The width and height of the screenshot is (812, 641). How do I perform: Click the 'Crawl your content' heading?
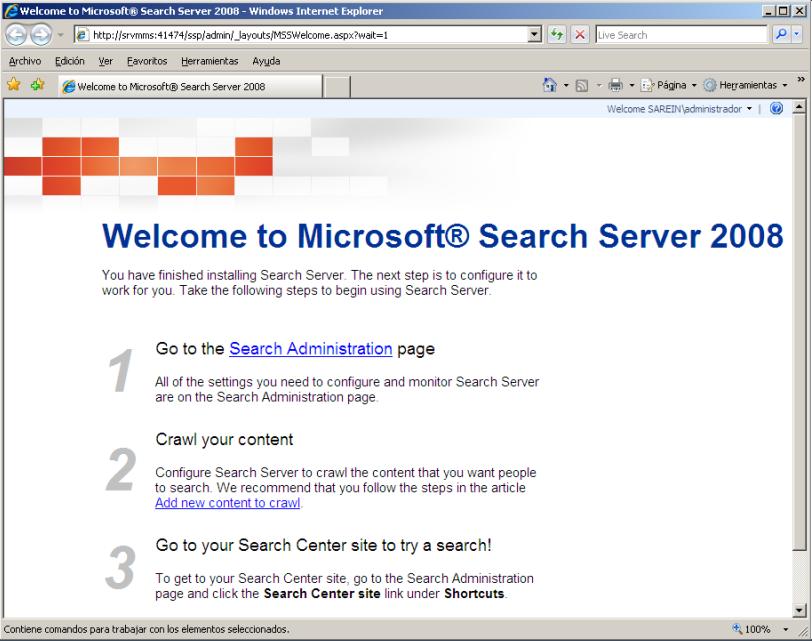[x=224, y=440]
